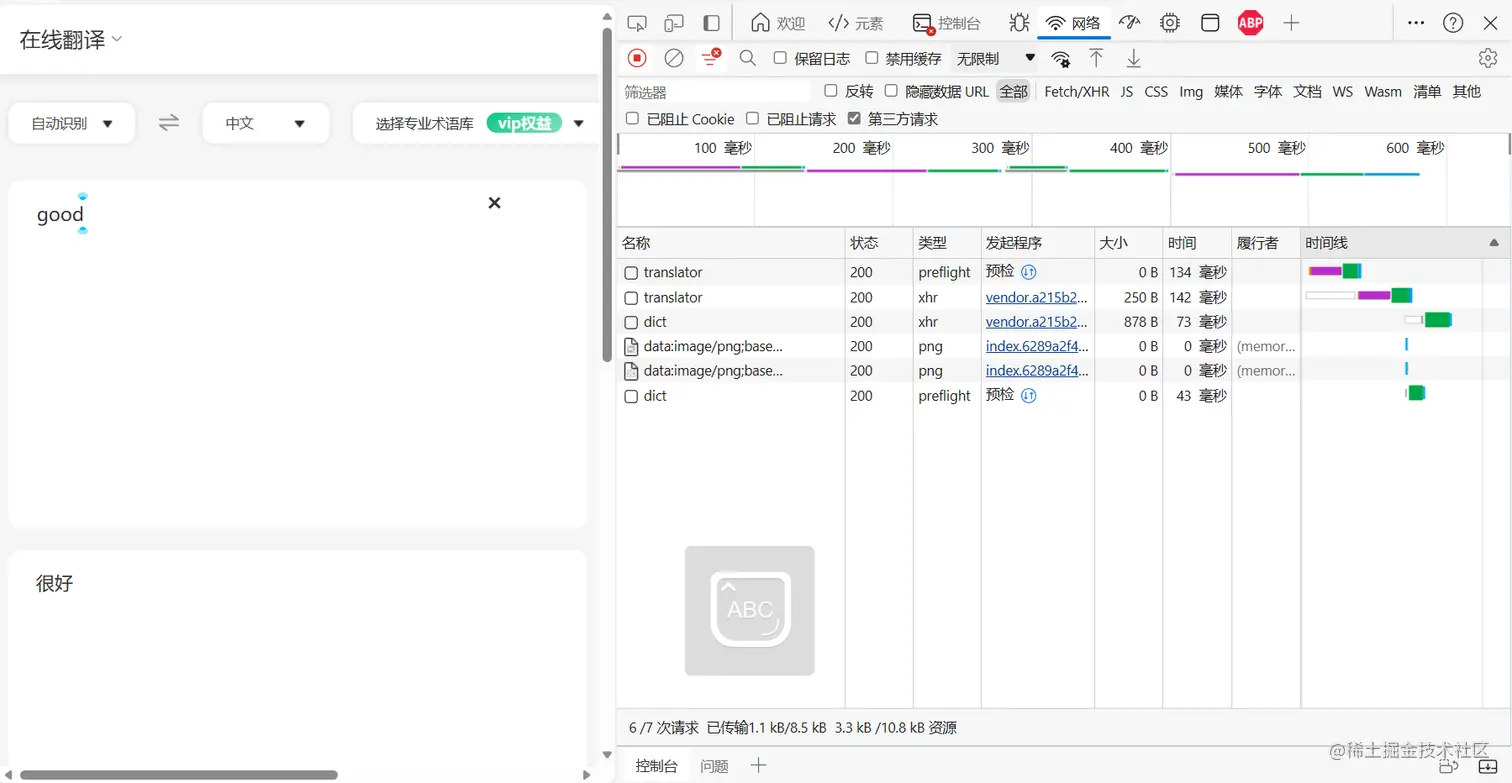Click the vip权益 badge
Screen dimensions: 1512x783
pos(524,123)
